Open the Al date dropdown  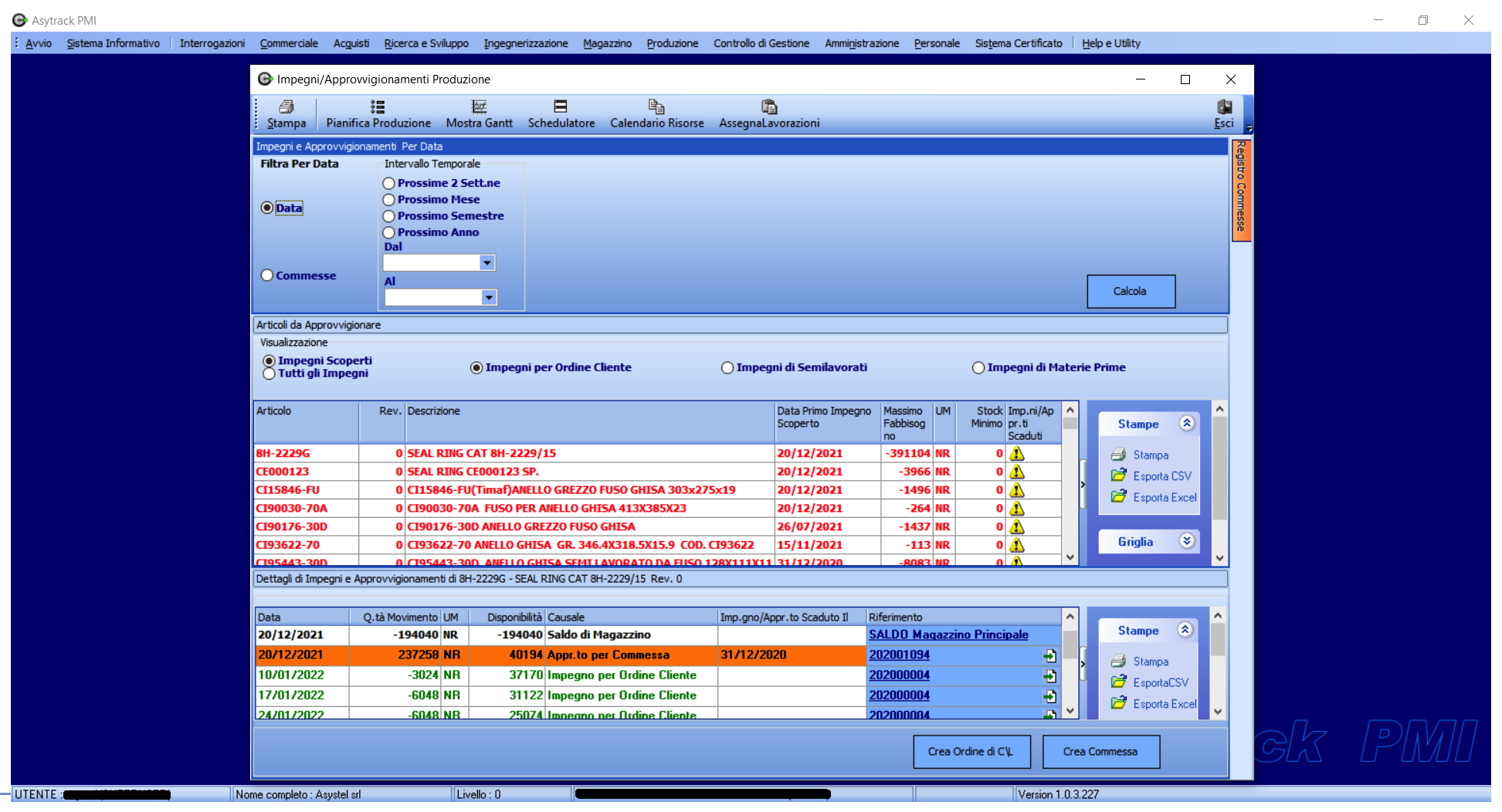pyautogui.click(x=488, y=297)
